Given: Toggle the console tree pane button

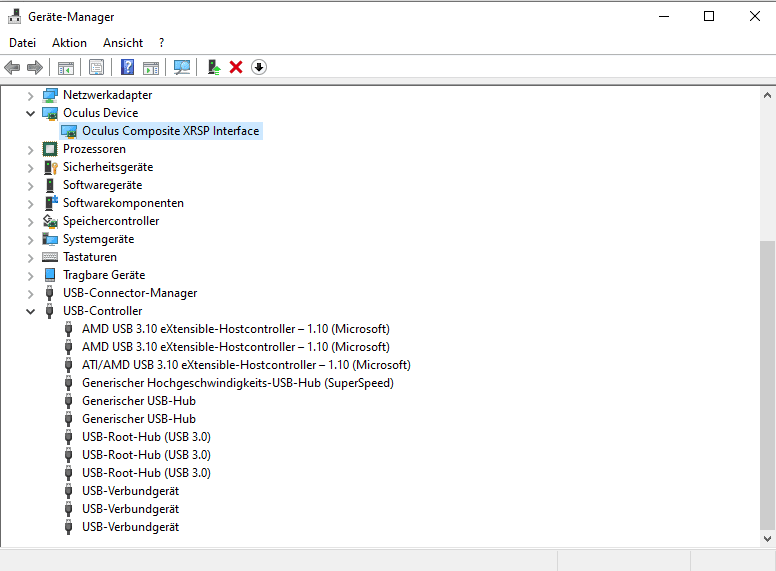Looking at the screenshot, I should tap(66, 67).
